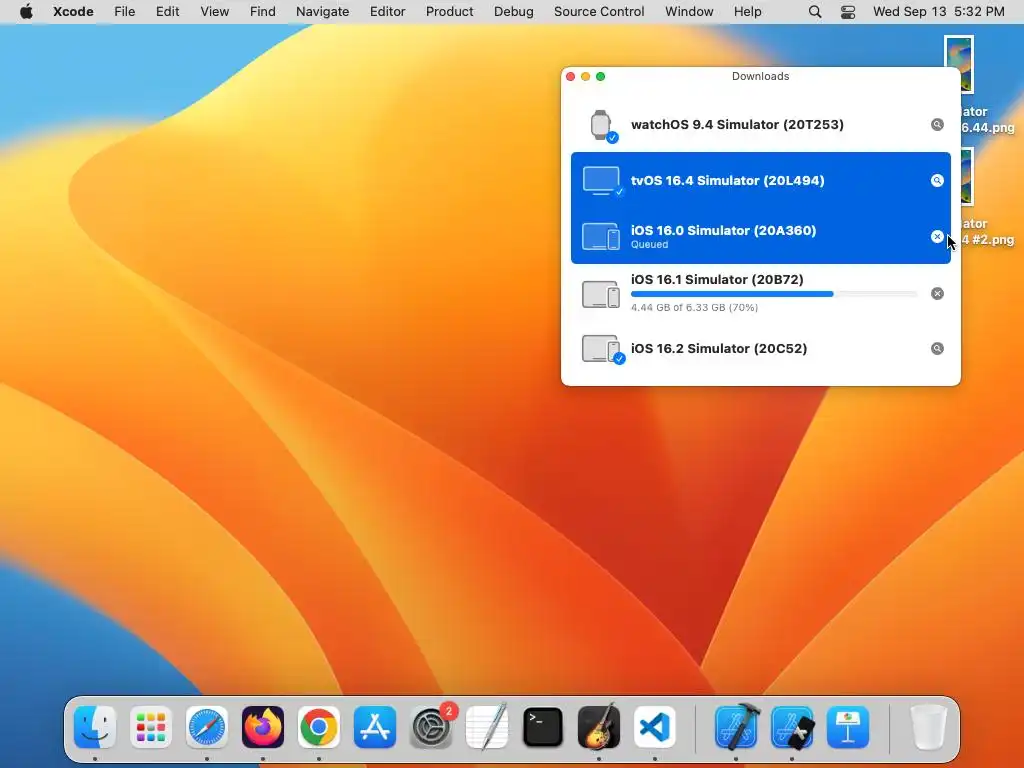Image resolution: width=1024 pixels, height=768 pixels.
Task: Click the iOS 16.1 download progress bar
Action: [x=774, y=294]
